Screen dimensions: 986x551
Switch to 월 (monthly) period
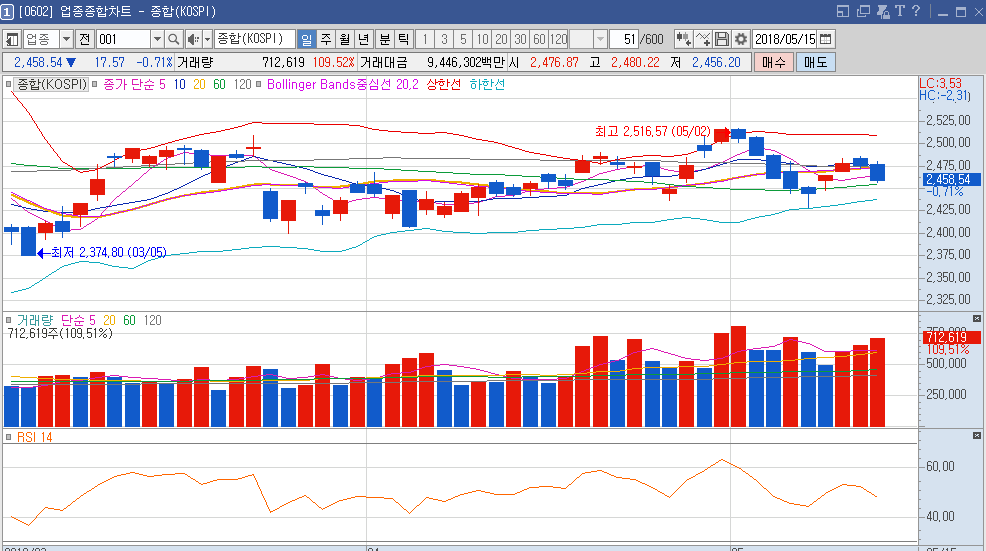[x=344, y=39]
